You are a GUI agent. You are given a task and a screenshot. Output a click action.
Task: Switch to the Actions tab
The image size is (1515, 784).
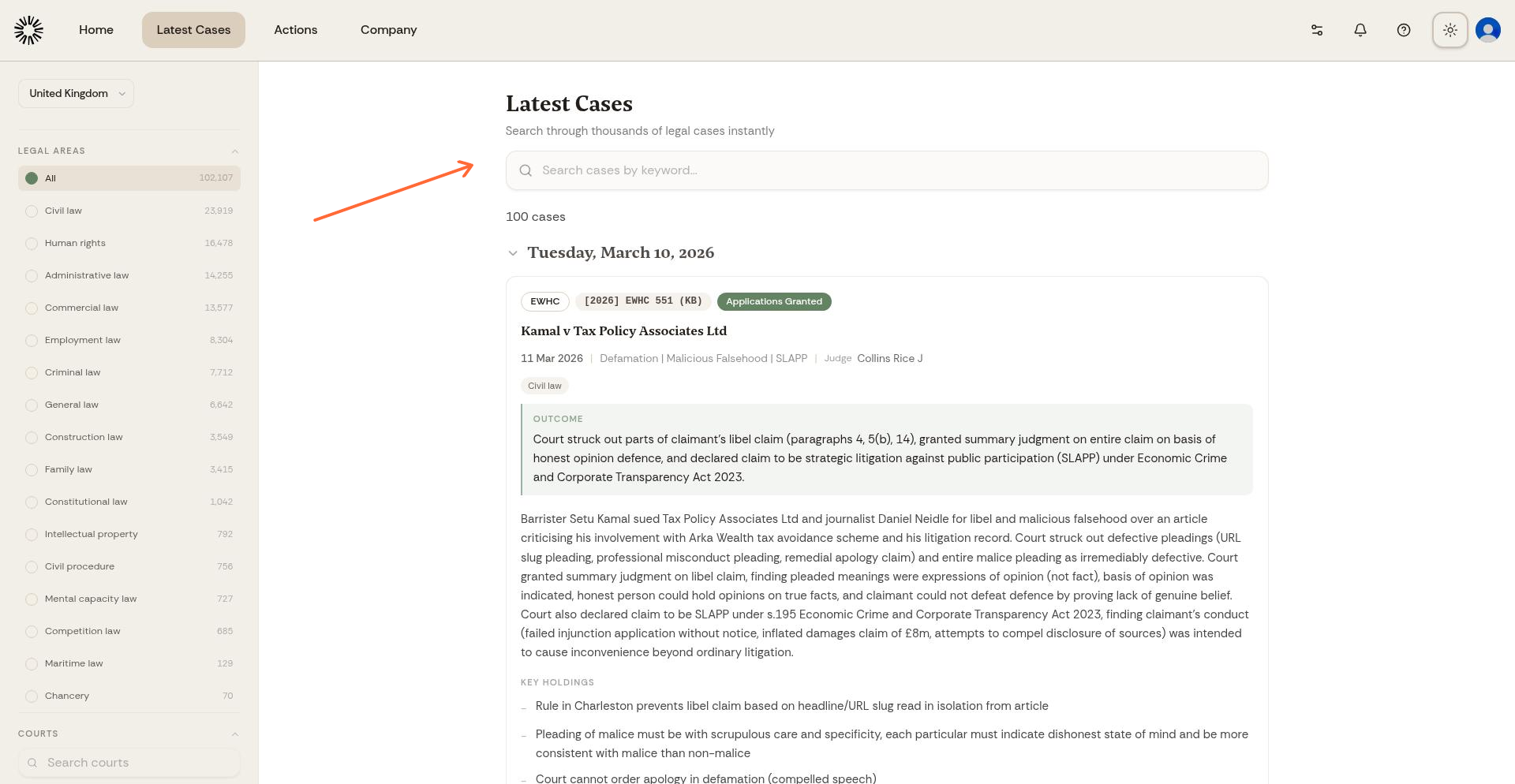point(296,29)
